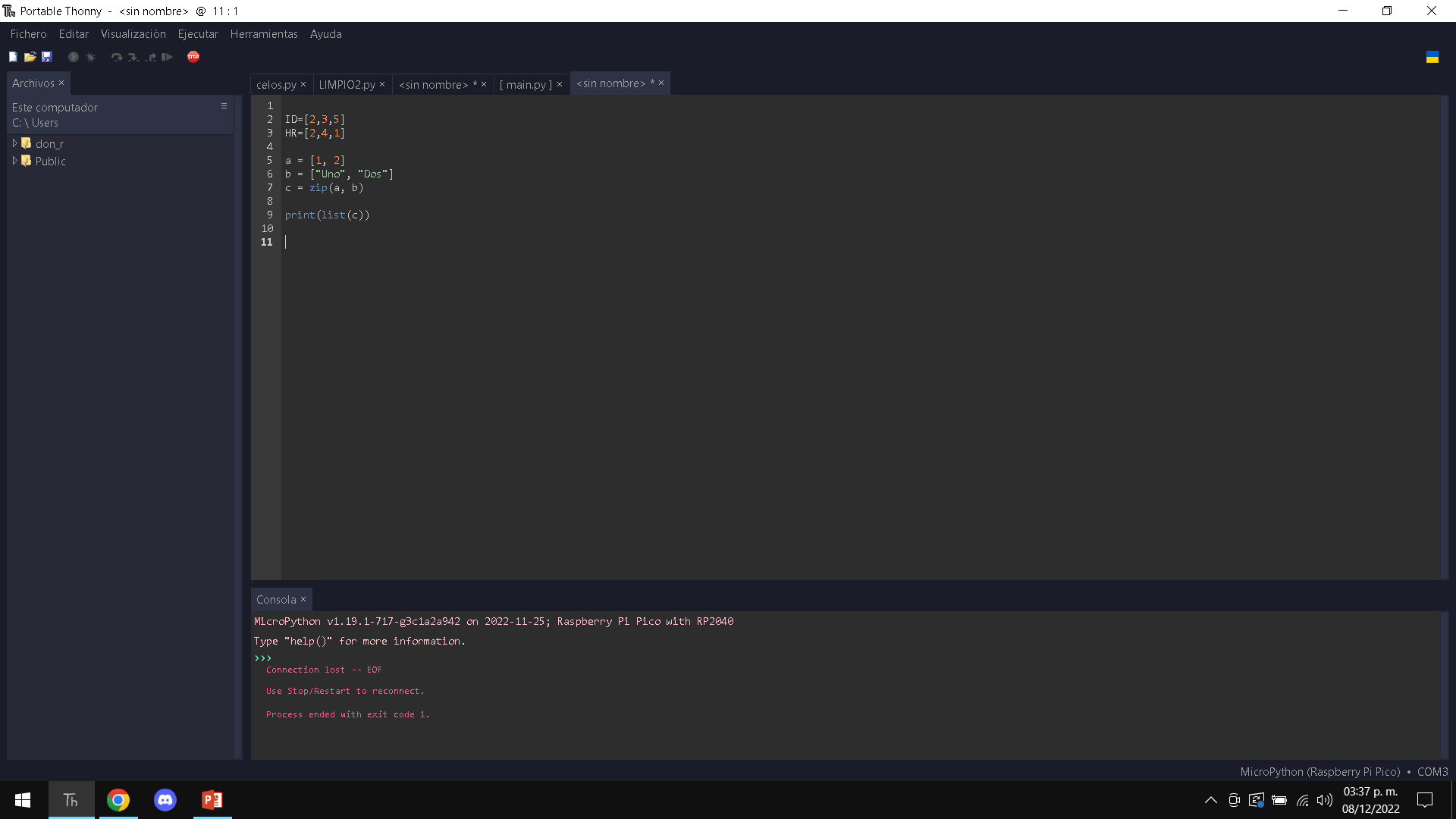
Task: Open the Fichero menu
Action: (28, 34)
